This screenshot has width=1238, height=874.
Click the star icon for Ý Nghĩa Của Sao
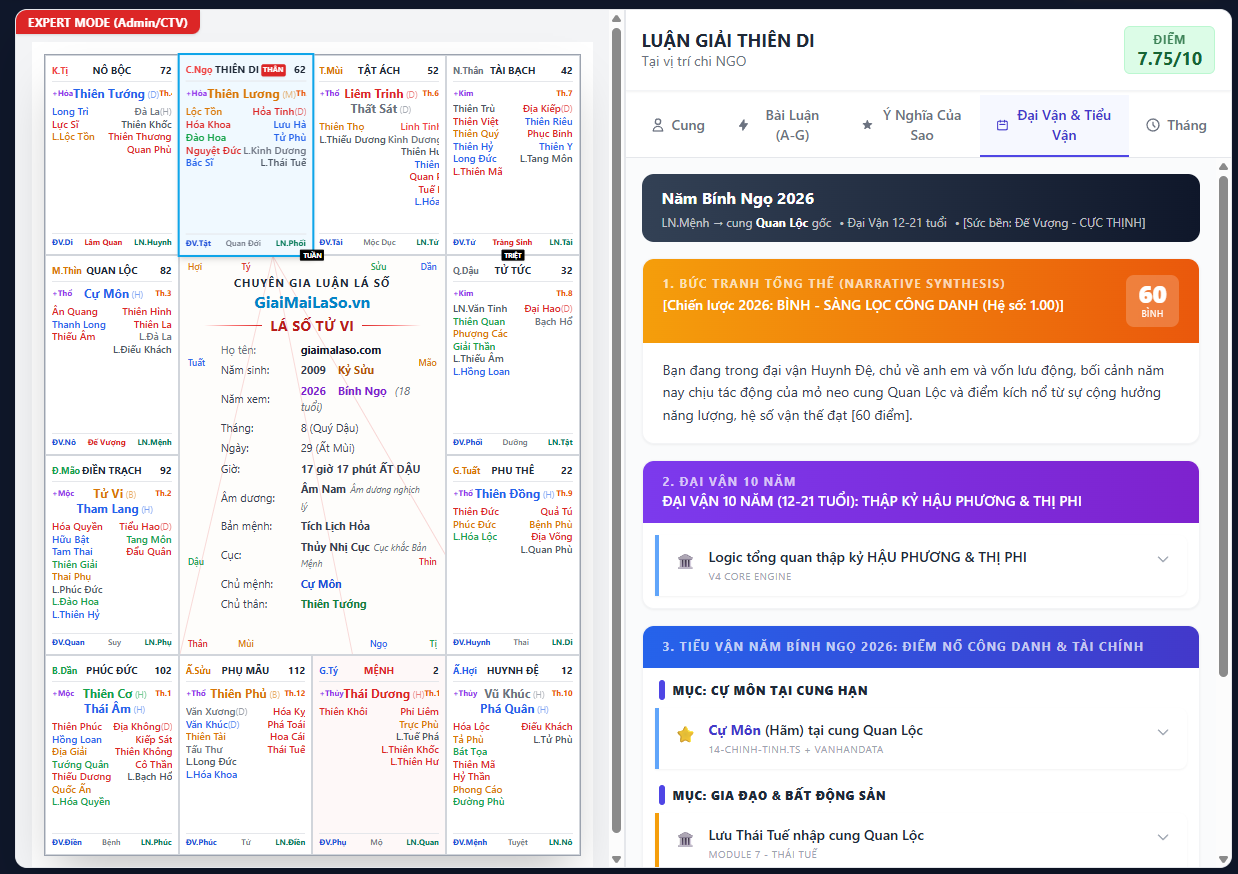click(x=867, y=126)
